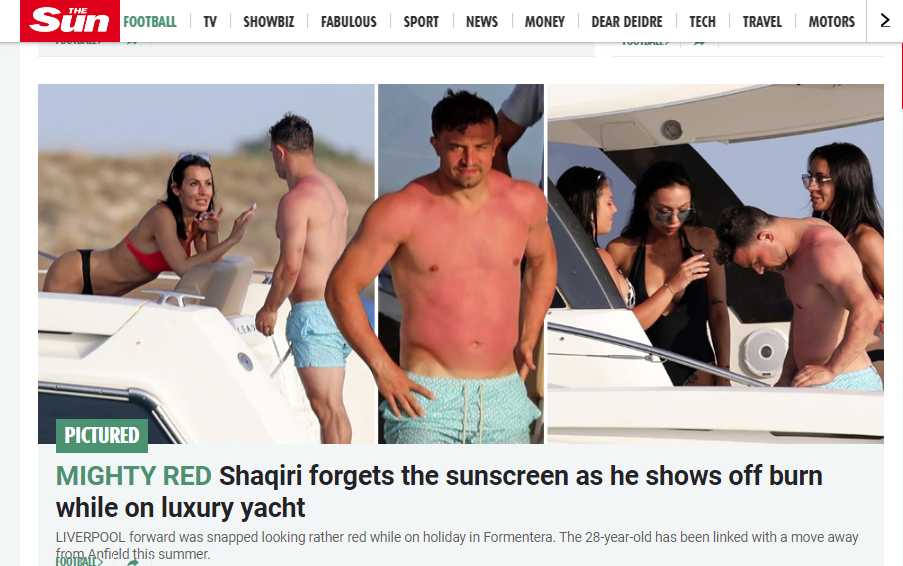Click the share icon in the top-left article strip
The image size is (903, 566).
point(132,42)
